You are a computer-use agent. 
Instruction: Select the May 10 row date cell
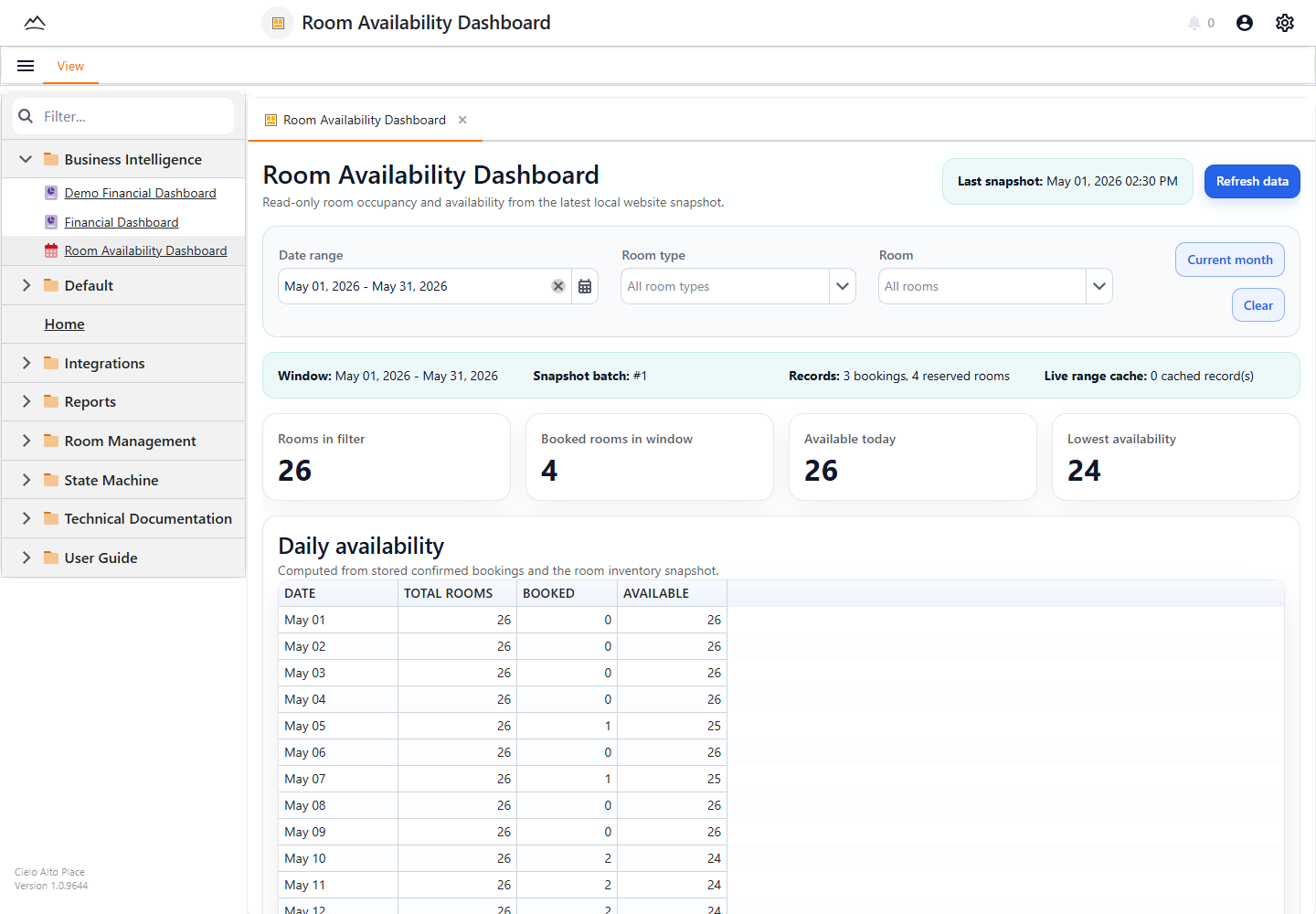[x=338, y=858]
